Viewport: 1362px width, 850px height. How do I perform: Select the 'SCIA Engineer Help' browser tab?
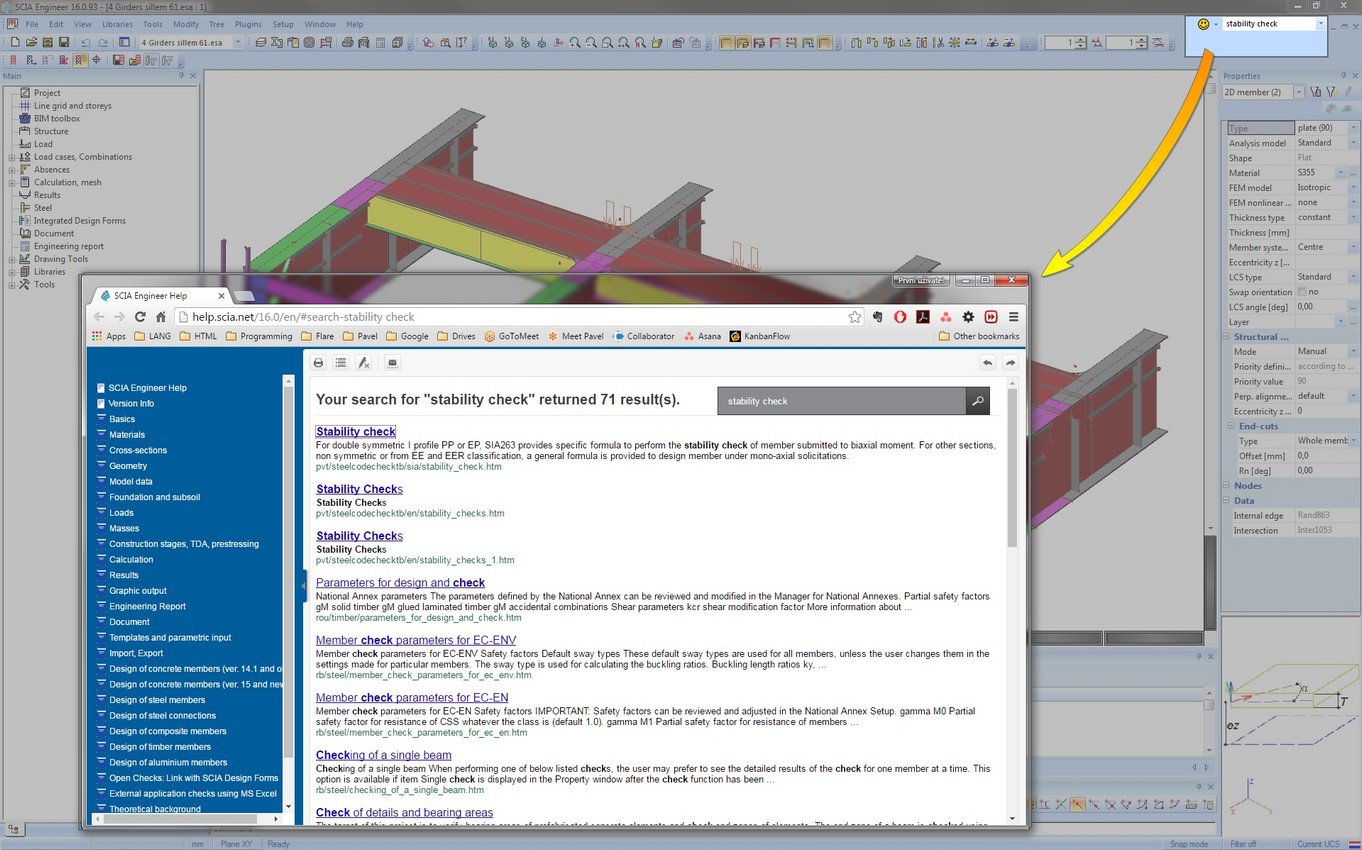pyautogui.click(x=160, y=296)
